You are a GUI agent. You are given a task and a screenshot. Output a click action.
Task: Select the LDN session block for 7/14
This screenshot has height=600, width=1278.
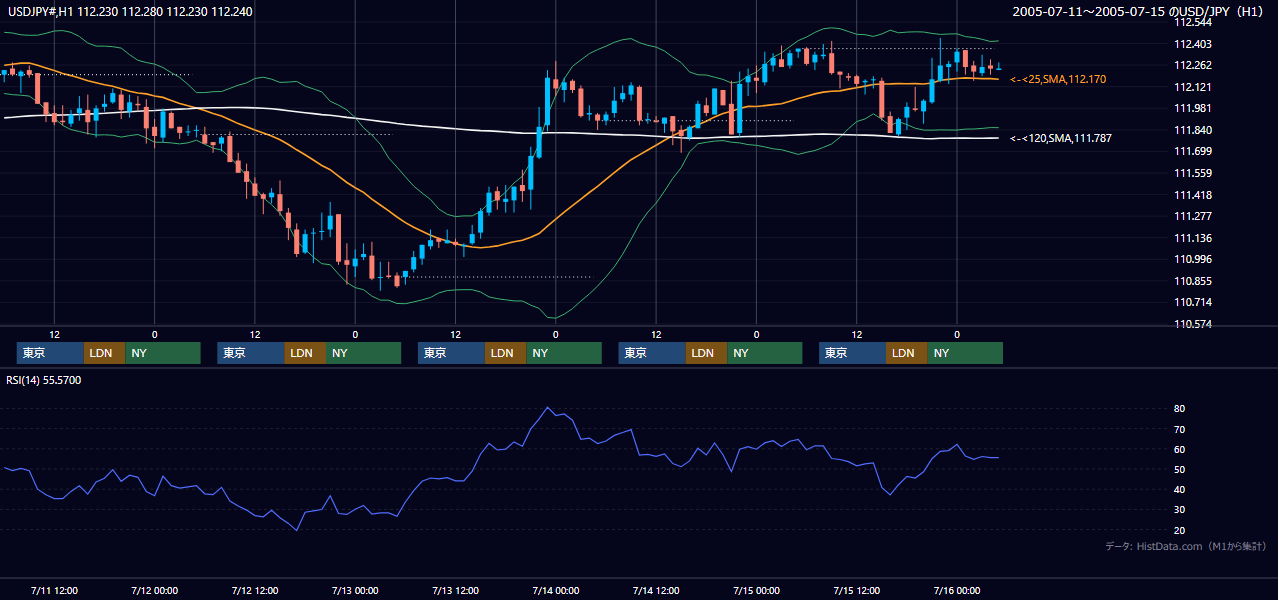[706, 353]
